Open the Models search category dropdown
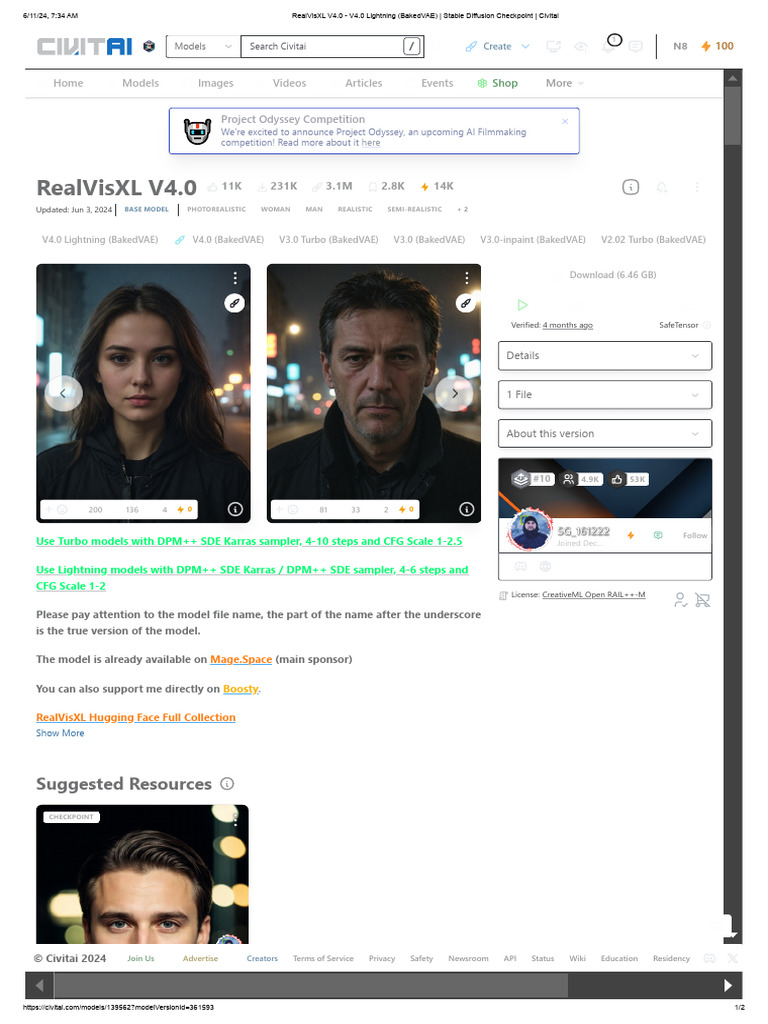Viewport: 768px width, 1024px height. (x=203, y=46)
